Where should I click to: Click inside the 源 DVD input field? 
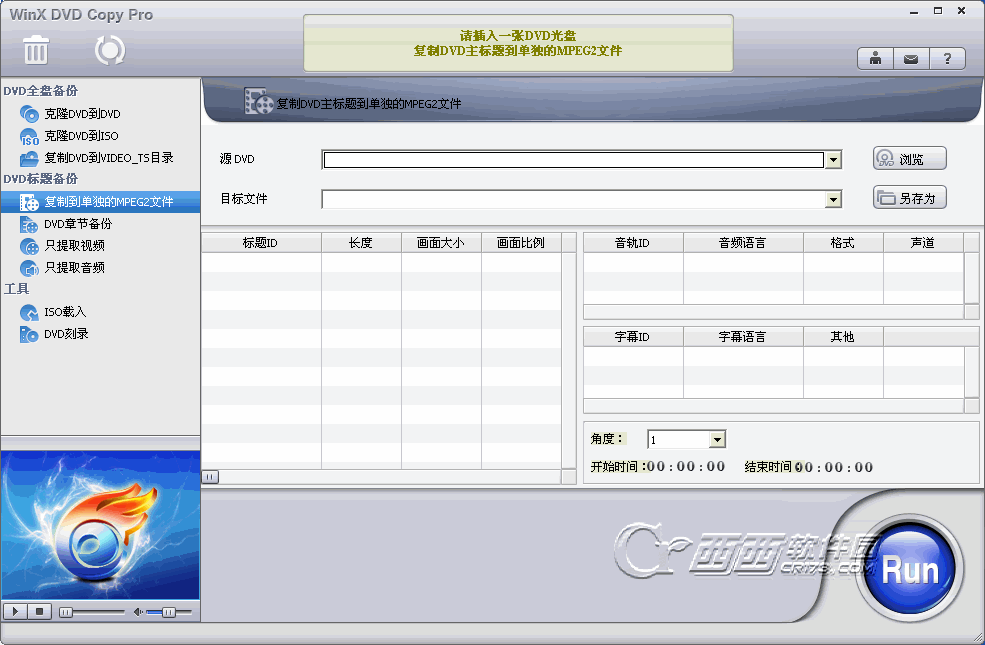point(573,160)
